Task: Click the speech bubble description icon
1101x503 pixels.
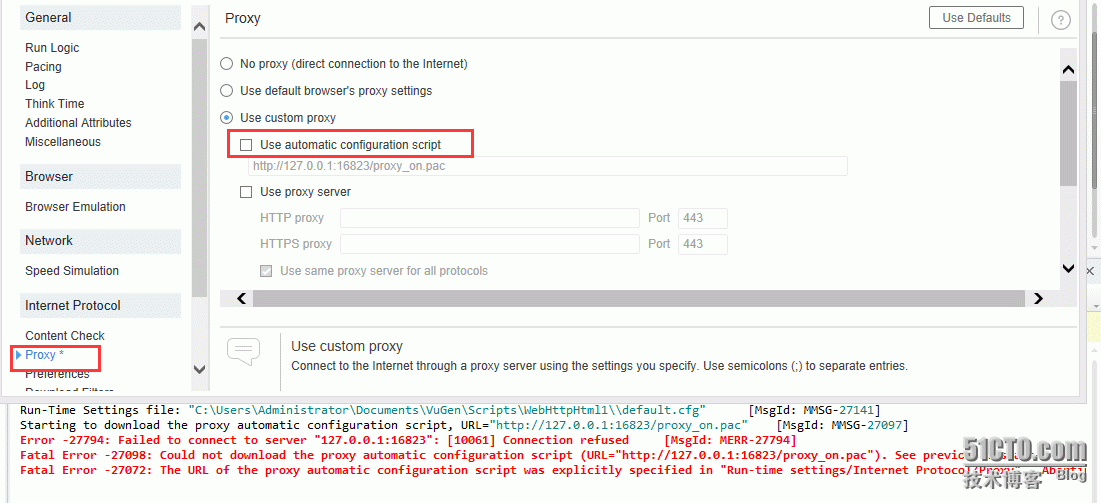Action: 244,351
